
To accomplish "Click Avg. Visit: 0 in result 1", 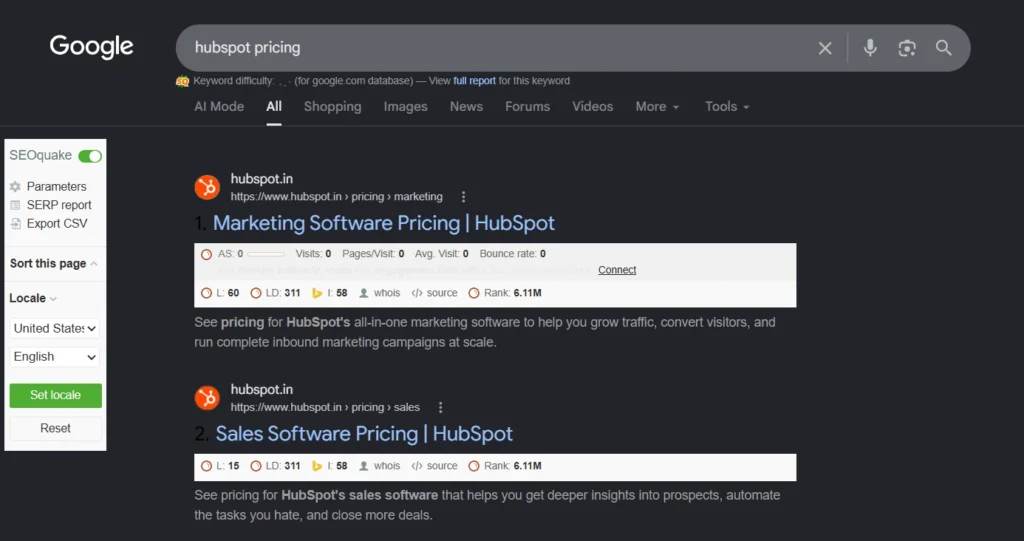I will (x=441, y=254).
